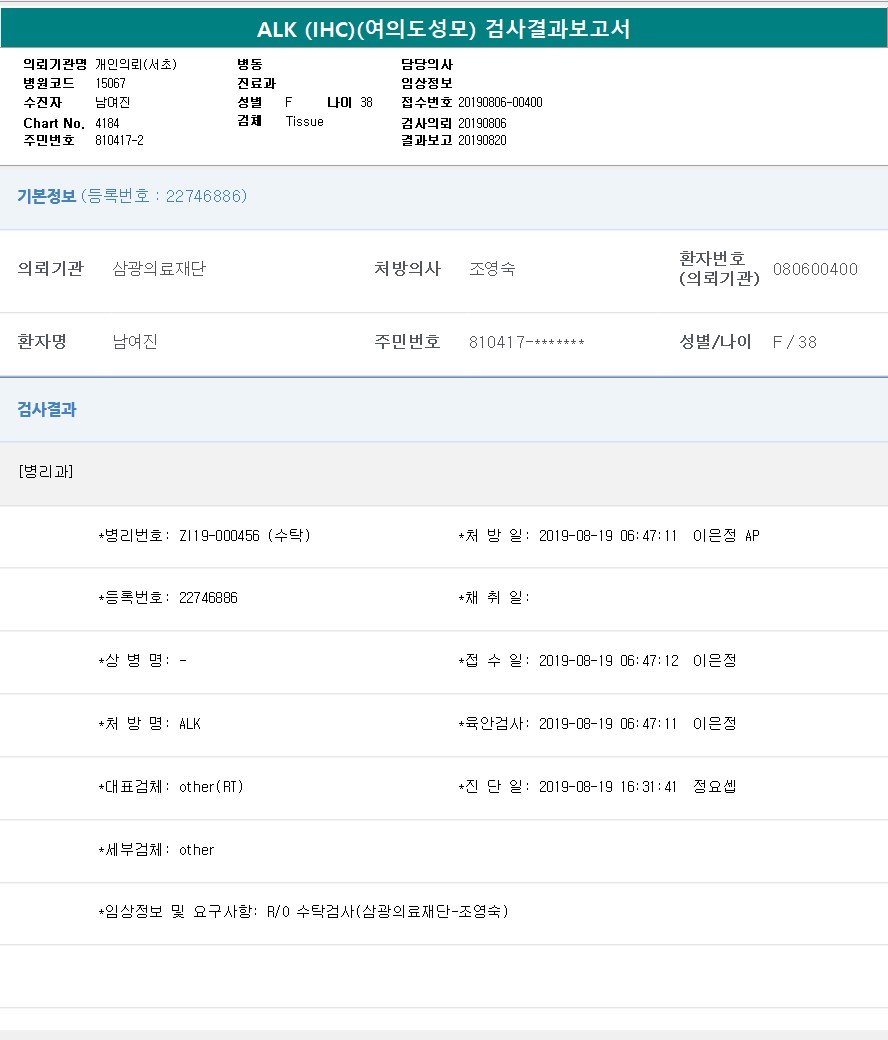Click the 등록번호 22746886 in pathology details

pos(168,598)
